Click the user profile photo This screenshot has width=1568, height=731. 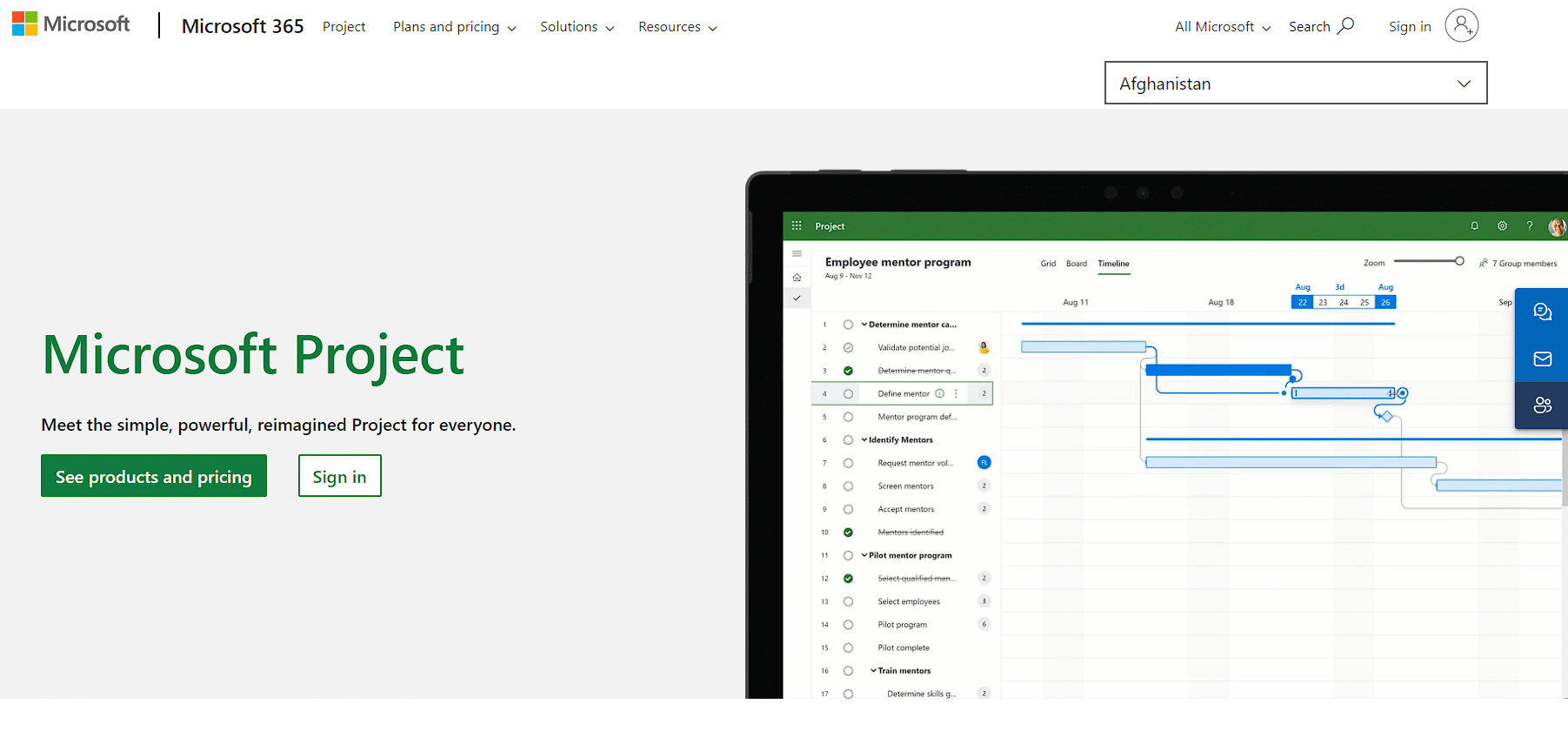point(1557,227)
